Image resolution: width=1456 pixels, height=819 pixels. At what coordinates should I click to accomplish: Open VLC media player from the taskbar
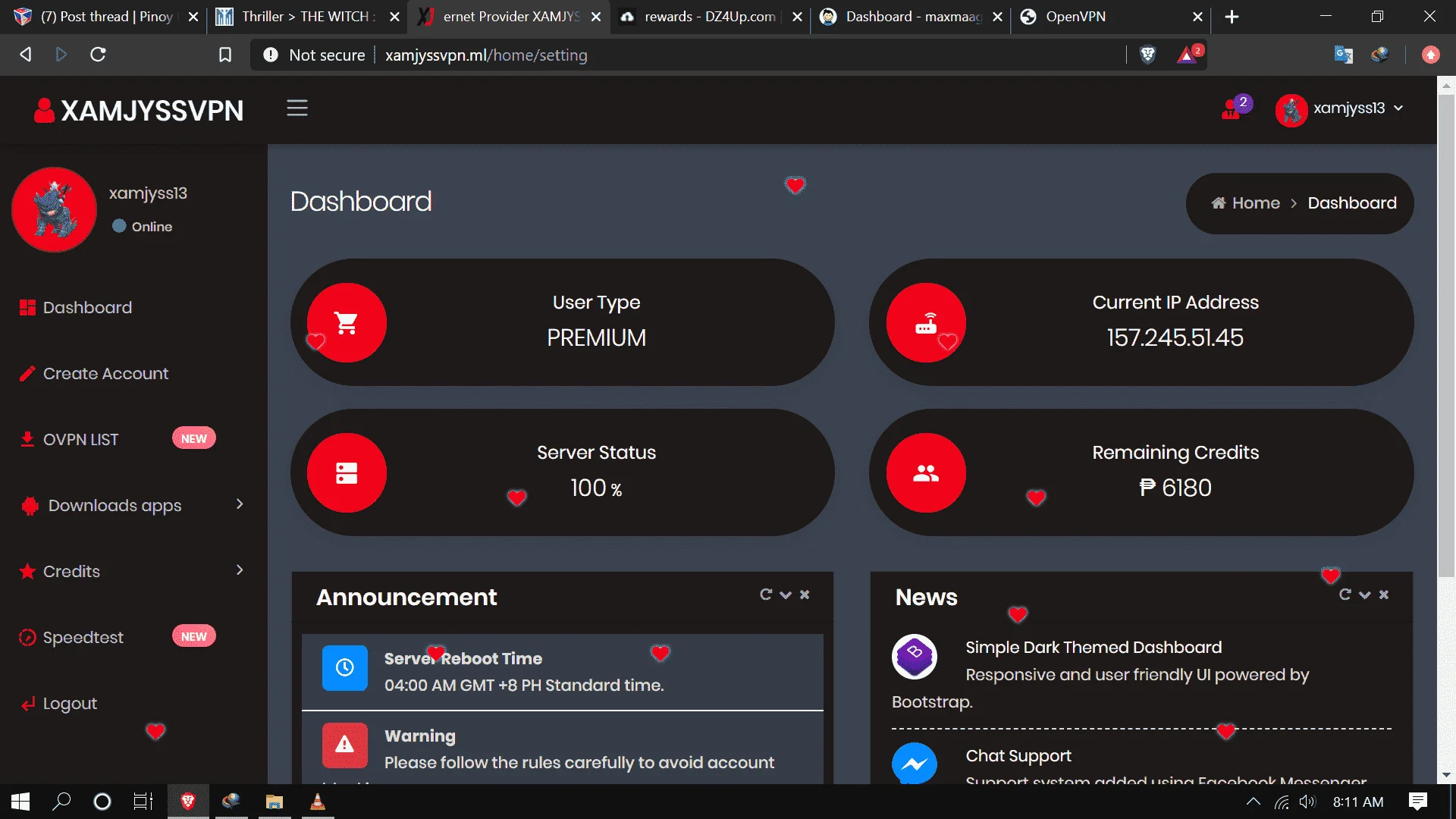click(317, 802)
